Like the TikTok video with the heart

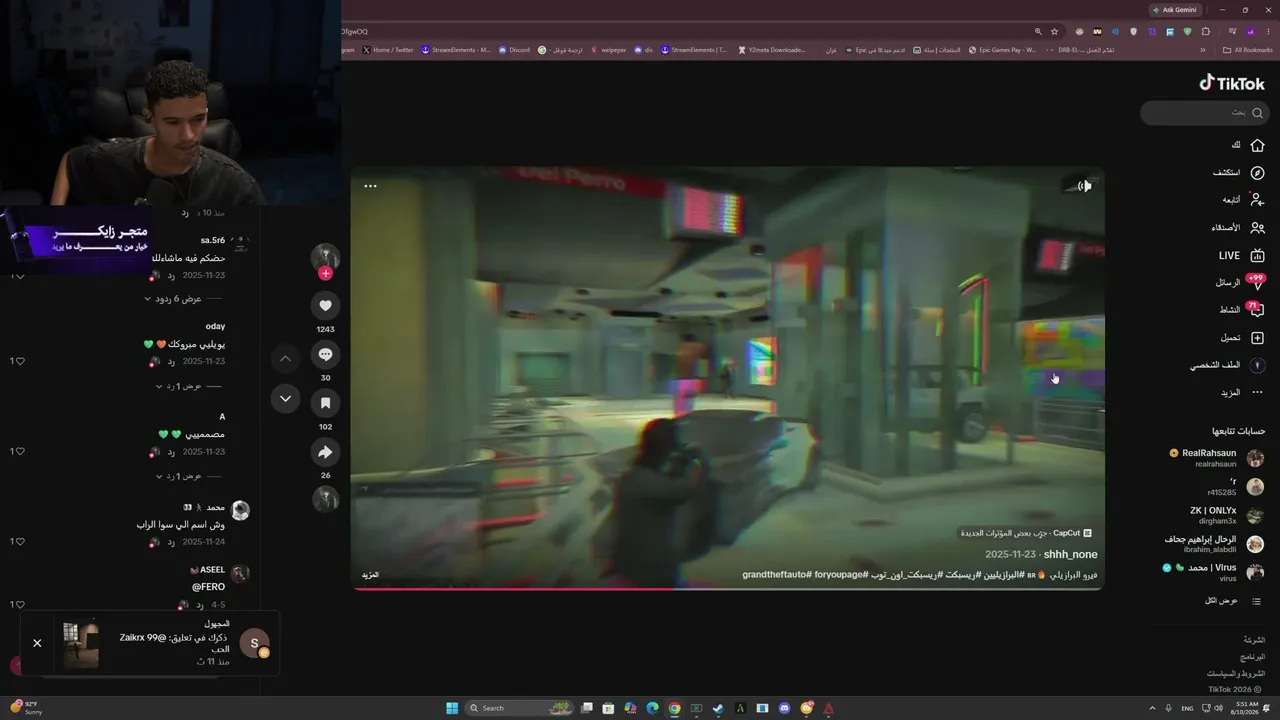(325, 305)
